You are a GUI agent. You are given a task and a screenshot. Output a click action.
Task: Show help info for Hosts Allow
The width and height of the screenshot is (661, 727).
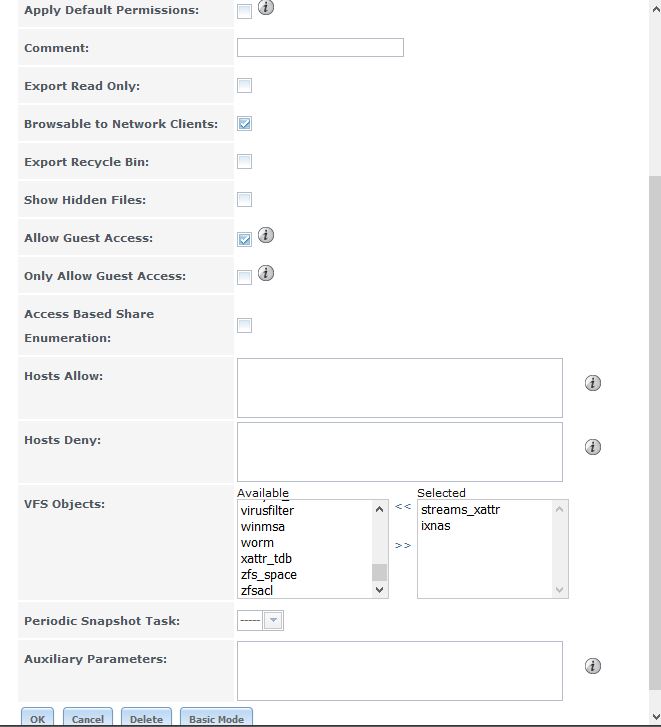(593, 383)
